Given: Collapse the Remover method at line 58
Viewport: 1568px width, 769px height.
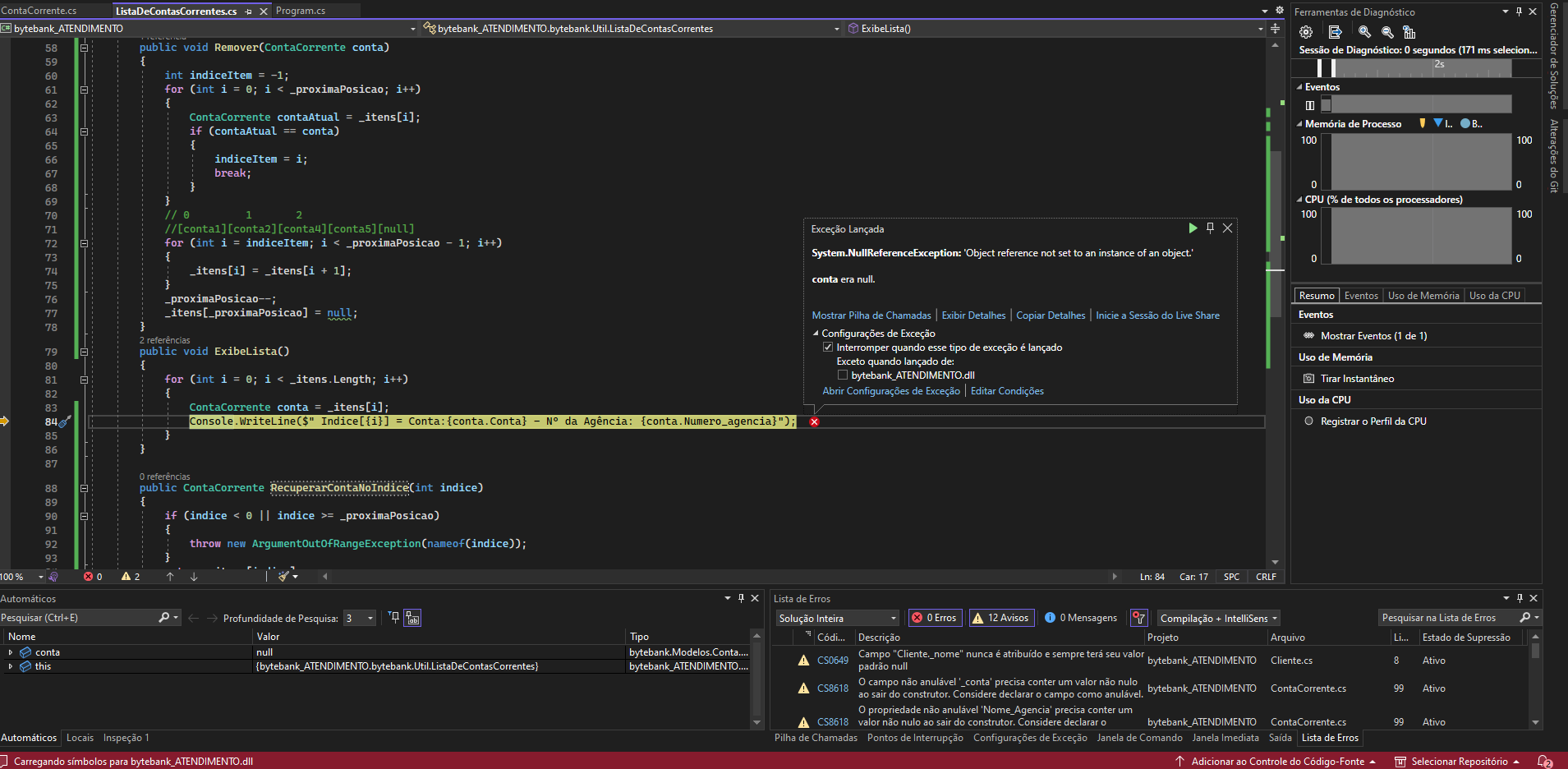Looking at the screenshot, I should (84, 48).
